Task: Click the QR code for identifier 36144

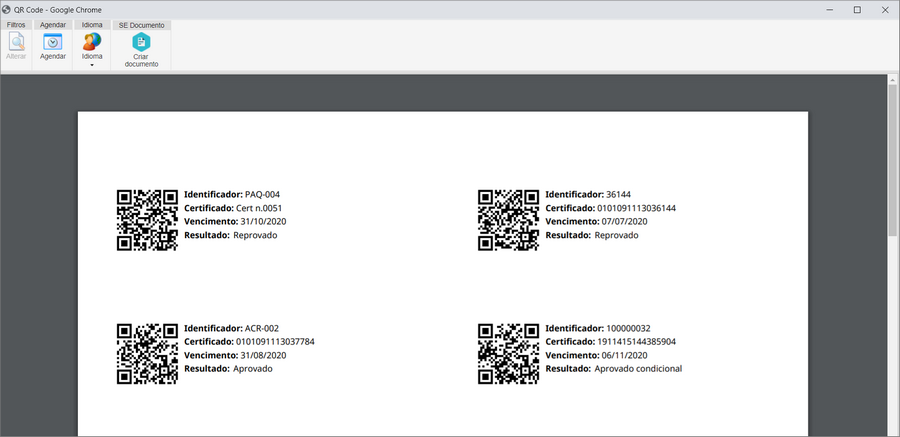Action: tap(509, 220)
